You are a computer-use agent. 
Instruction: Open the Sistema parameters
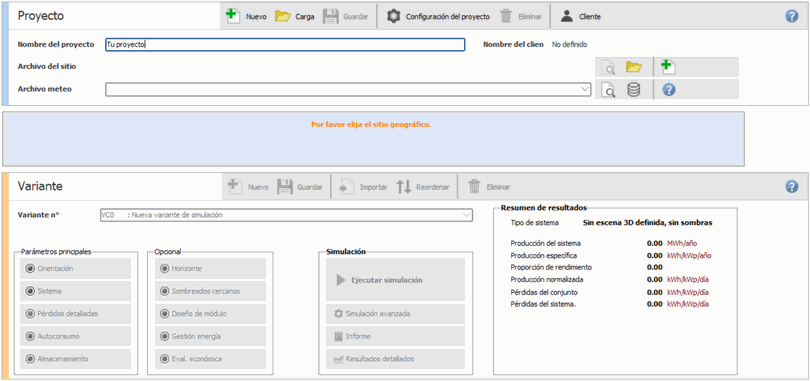pyautogui.click(x=75, y=291)
